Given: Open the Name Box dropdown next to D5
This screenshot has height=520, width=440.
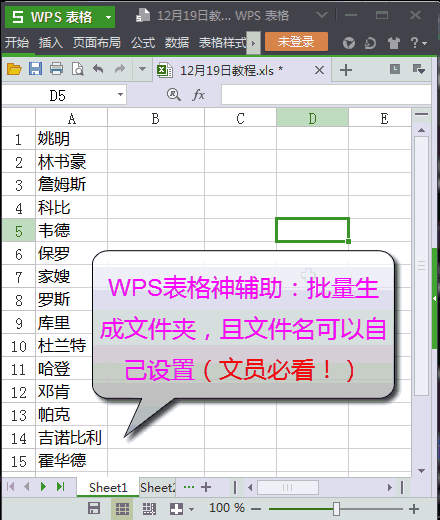Looking at the screenshot, I should click(x=120, y=95).
